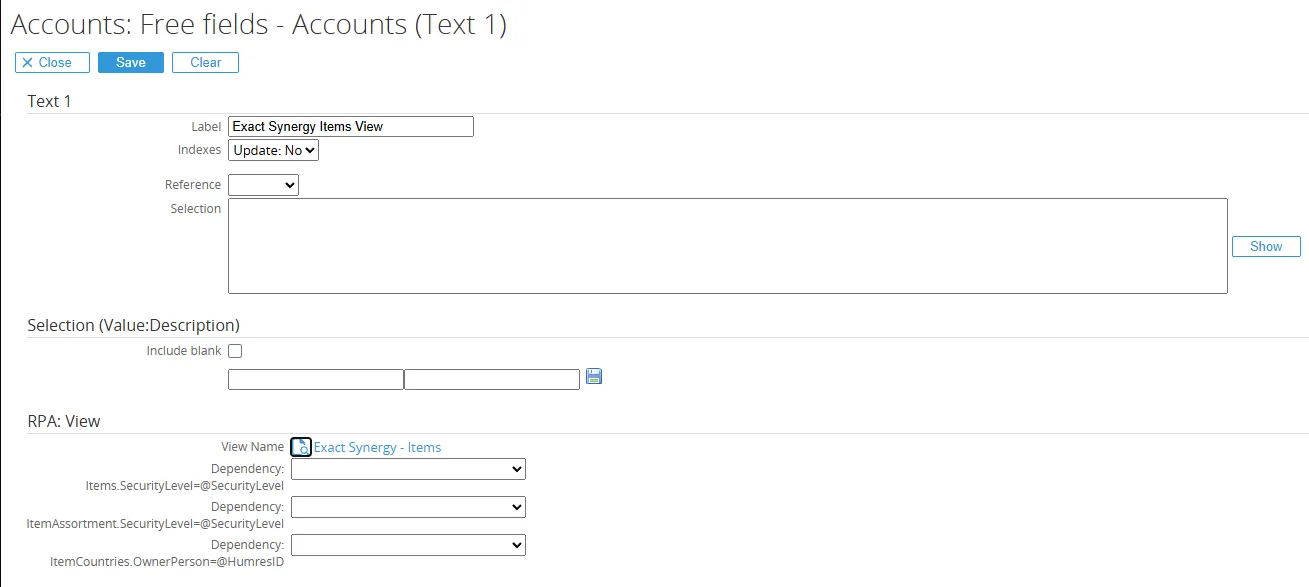Screen dimensions: 1309x587
Task: Click the Save button
Action: tap(130, 62)
